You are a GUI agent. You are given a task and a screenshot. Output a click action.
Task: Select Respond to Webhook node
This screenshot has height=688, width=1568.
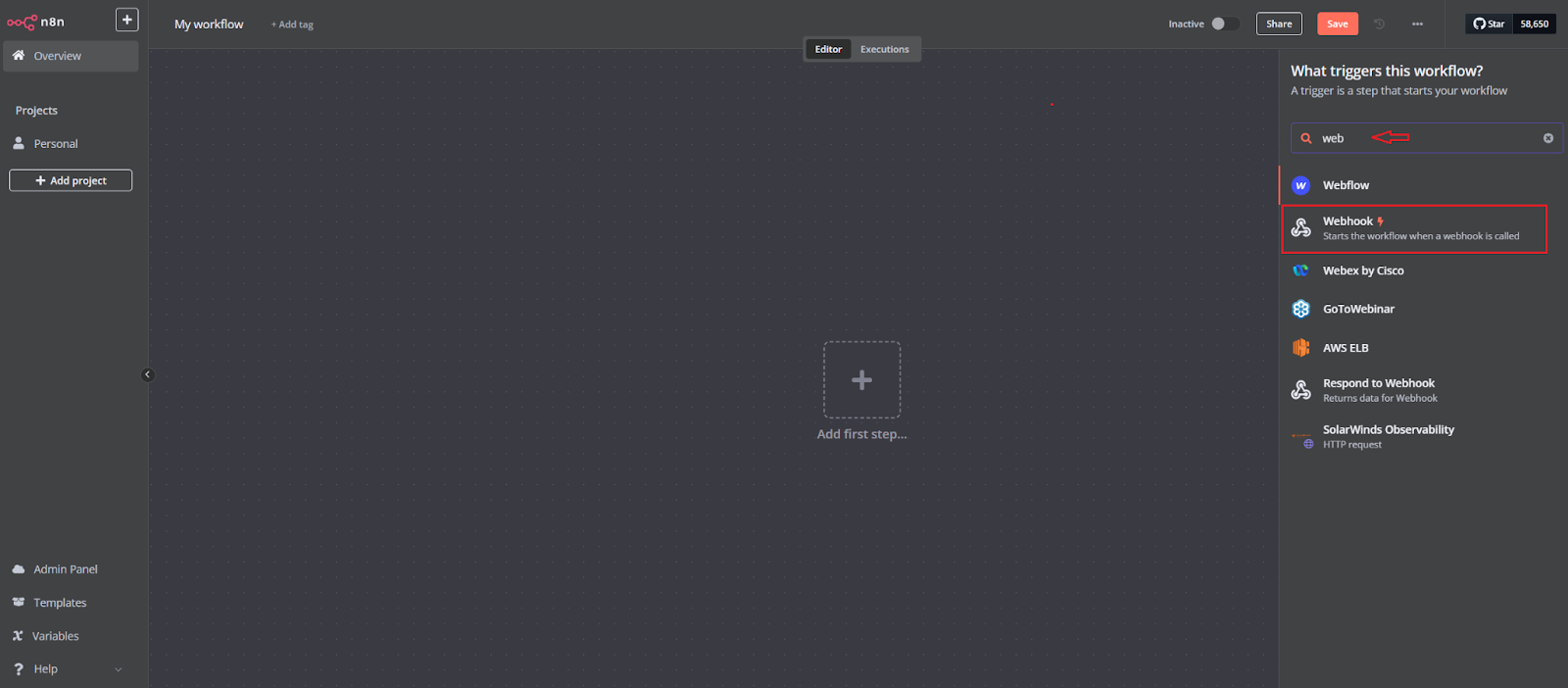tap(1420, 390)
